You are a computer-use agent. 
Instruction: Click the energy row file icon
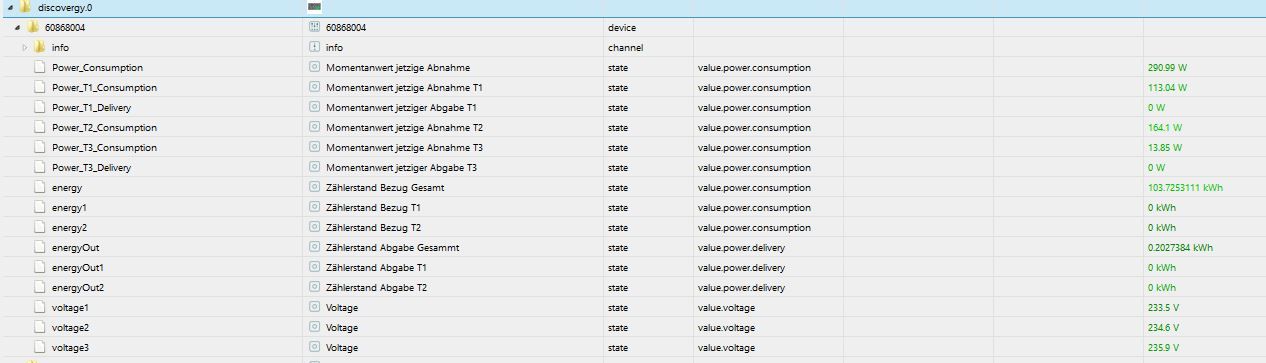(x=39, y=187)
